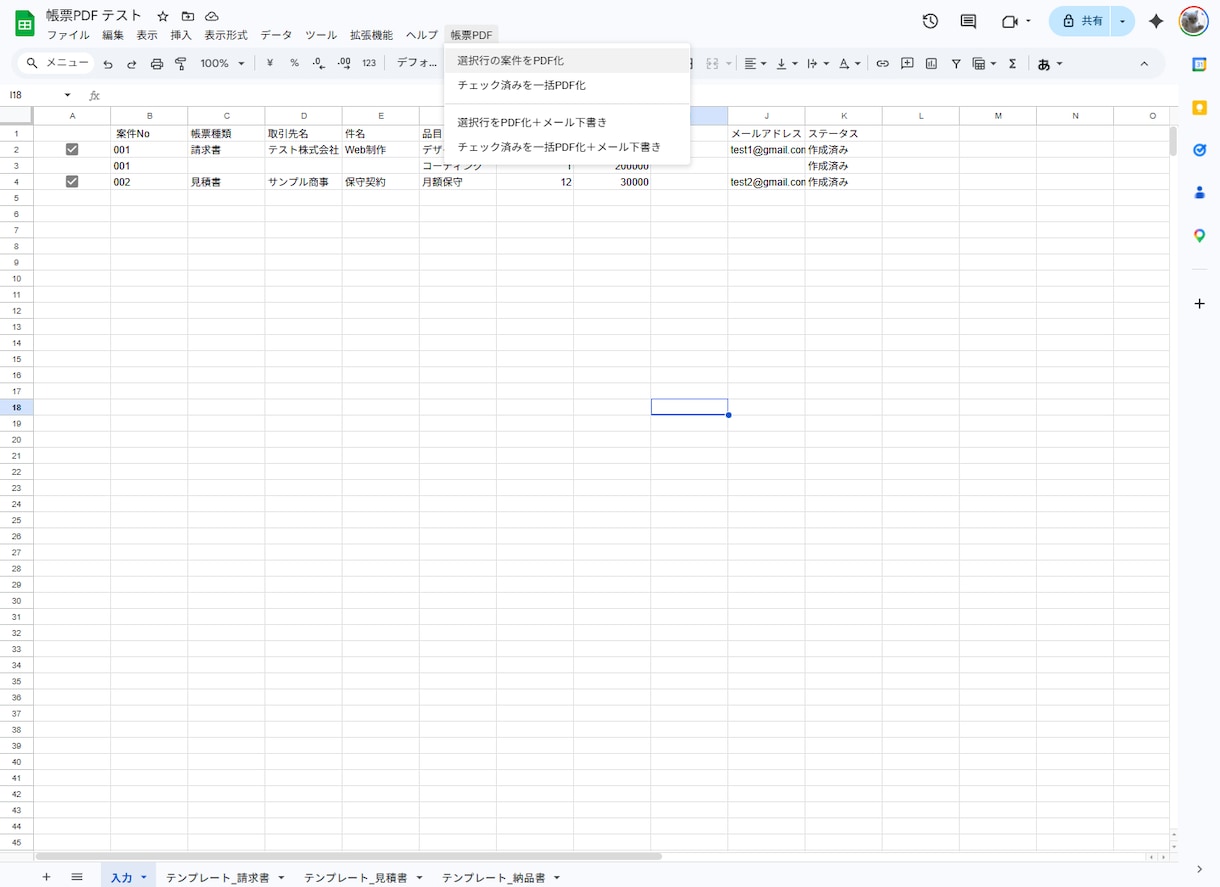
Task: Insert a comment from toolbar
Action: [x=907, y=63]
